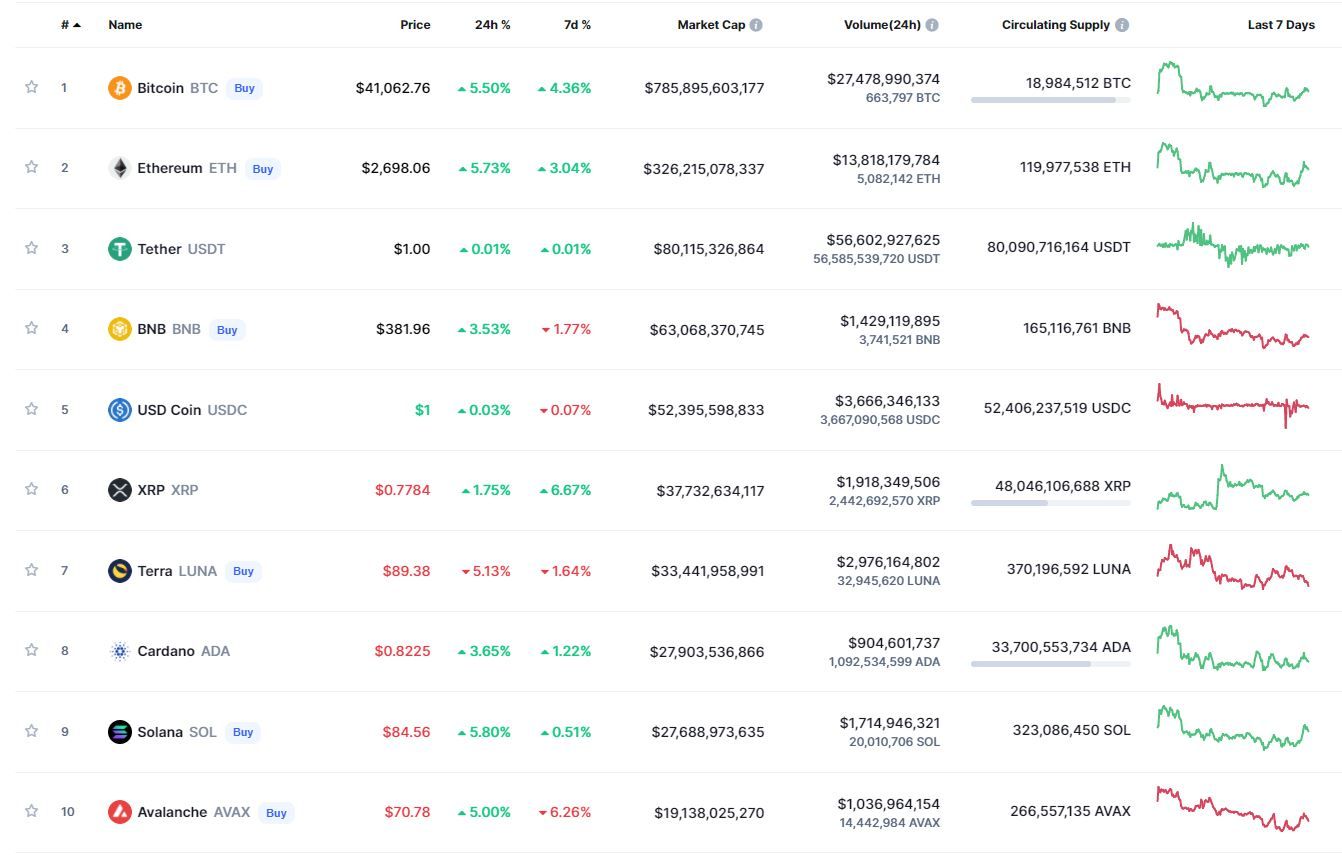Open Solana's 7-day price chart
Image resolution: width=1342 pixels, height=855 pixels.
point(1233,728)
